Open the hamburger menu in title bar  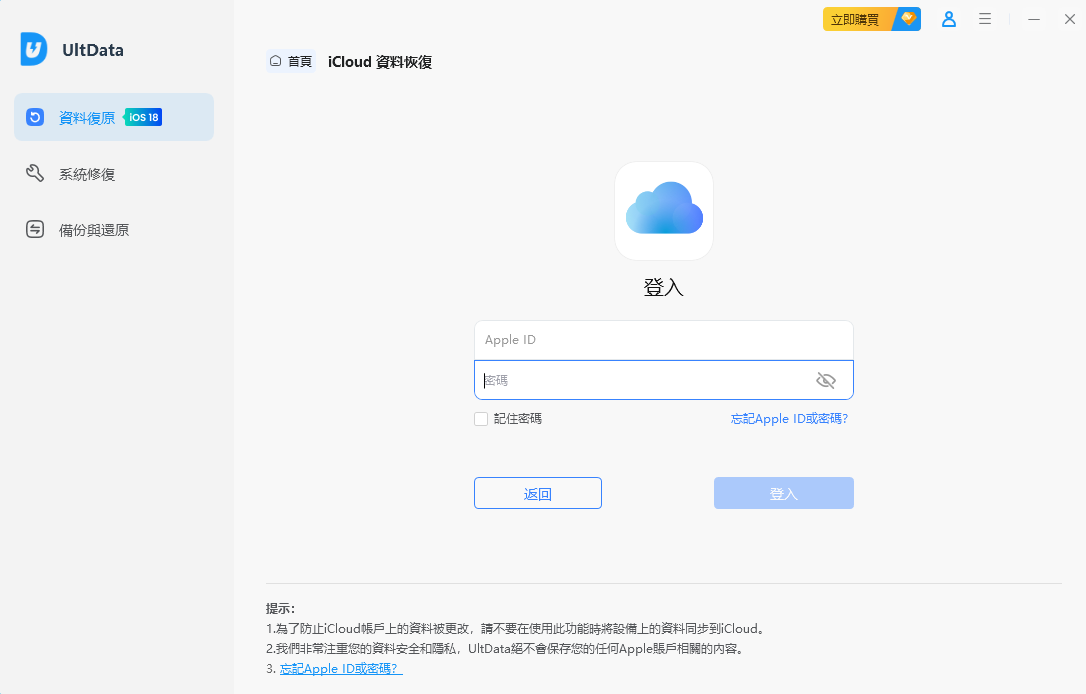click(985, 19)
